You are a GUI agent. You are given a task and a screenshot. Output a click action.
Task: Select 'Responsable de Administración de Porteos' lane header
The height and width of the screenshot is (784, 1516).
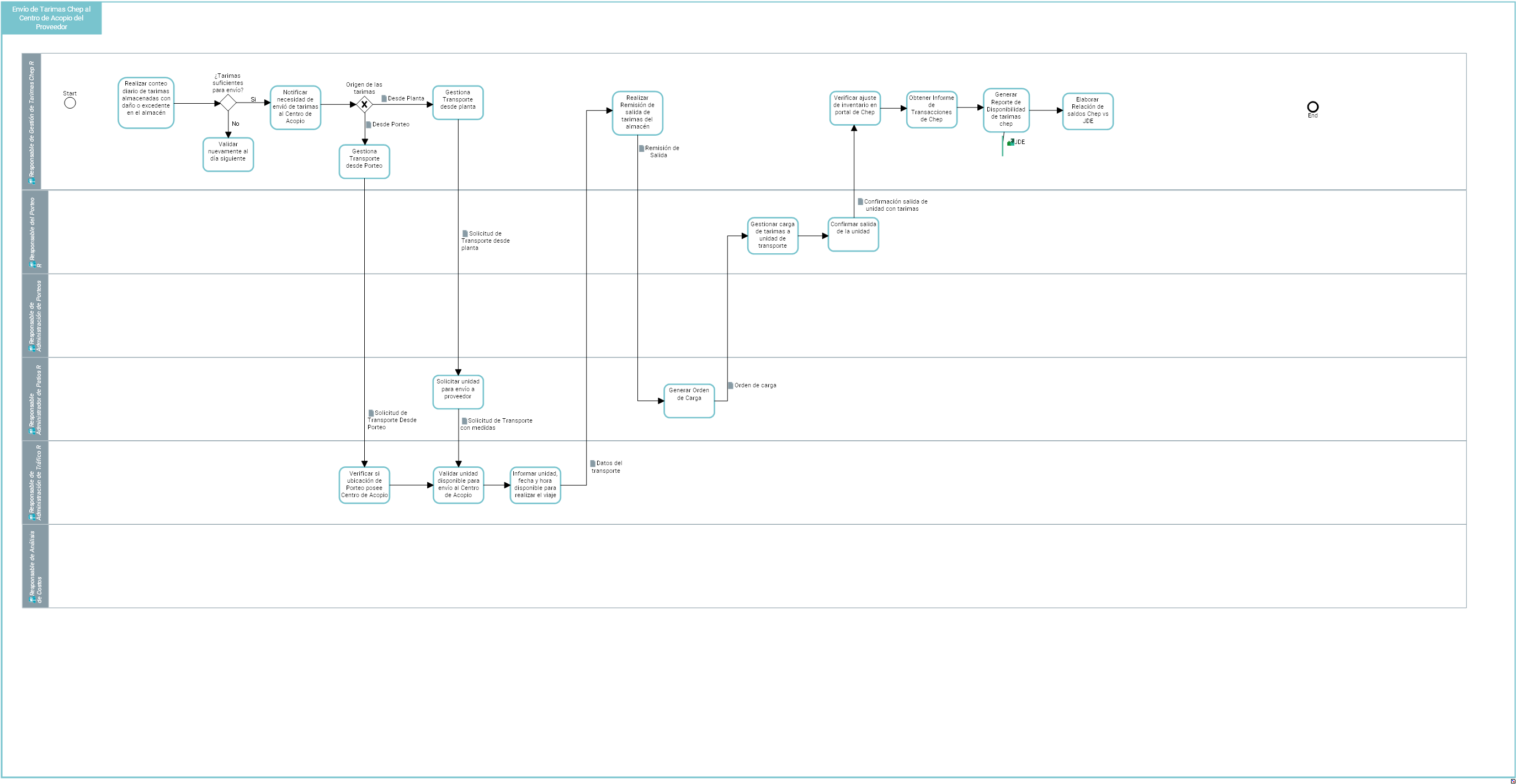(35, 316)
